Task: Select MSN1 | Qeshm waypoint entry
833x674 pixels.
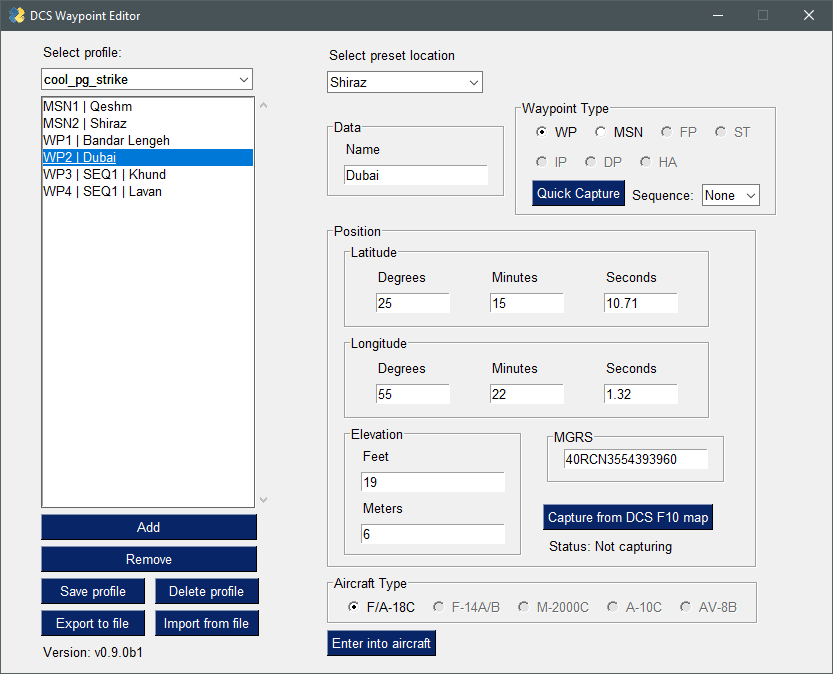Action: pyautogui.click(x=87, y=106)
